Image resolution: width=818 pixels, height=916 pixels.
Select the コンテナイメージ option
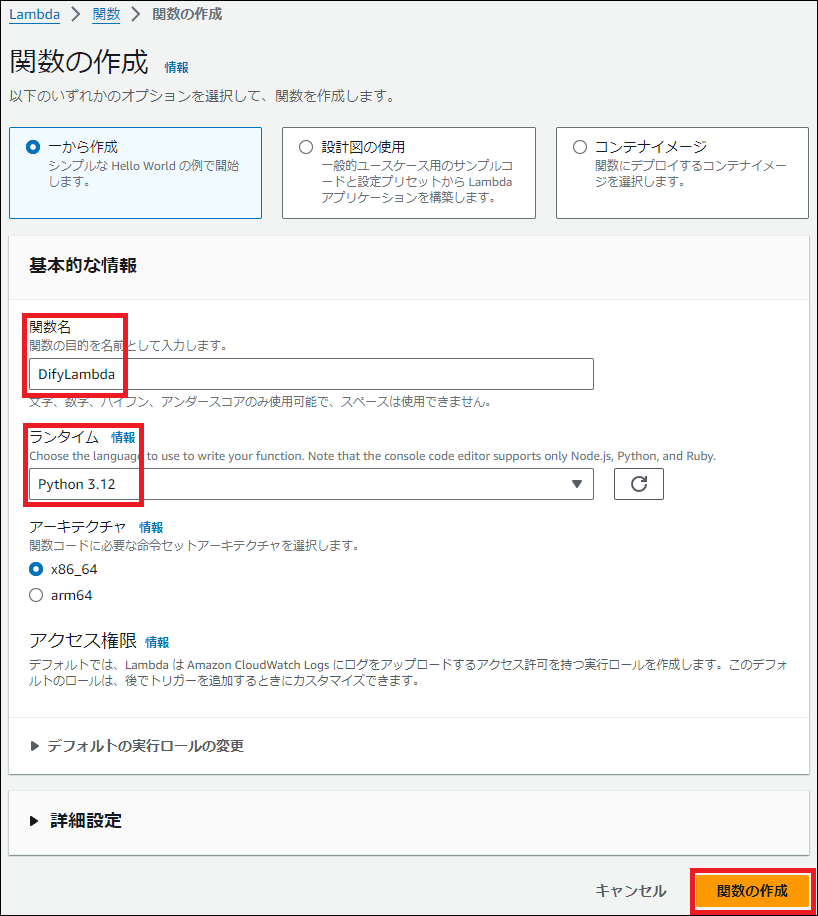click(x=580, y=147)
